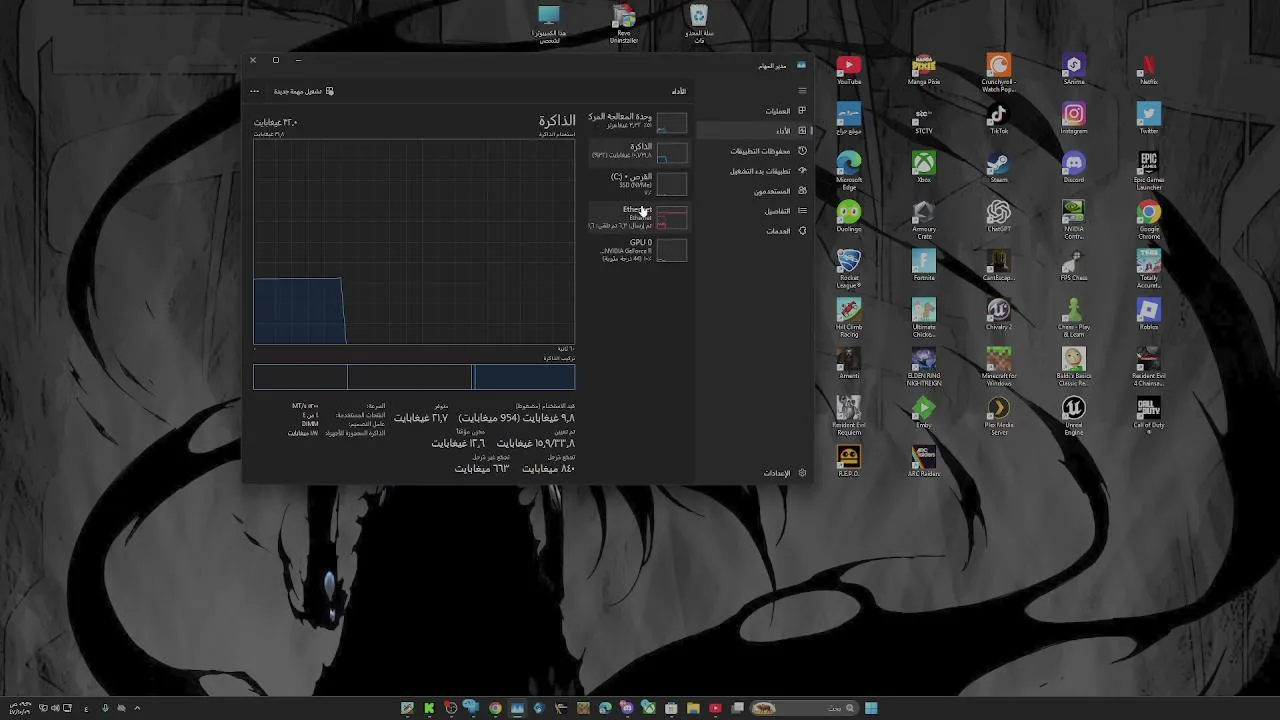Select the Memory performance entry

coord(638,151)
